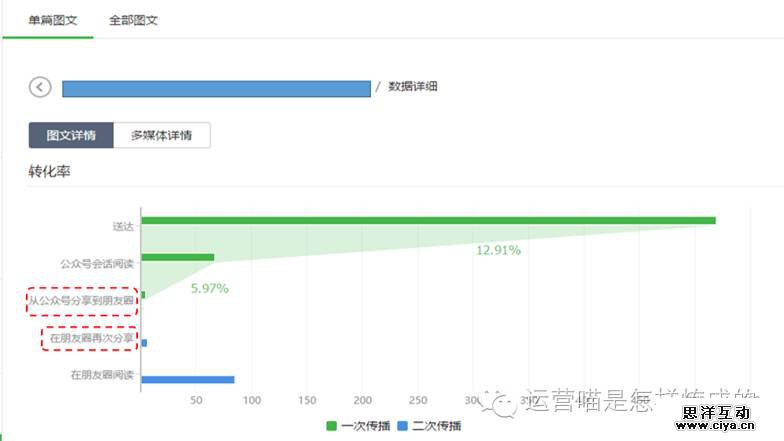Image resolution: width=784 pixels, height=441 pixels.
Task: Click the blue 在朋友圈阅读 bar
Action: point(188,379)
